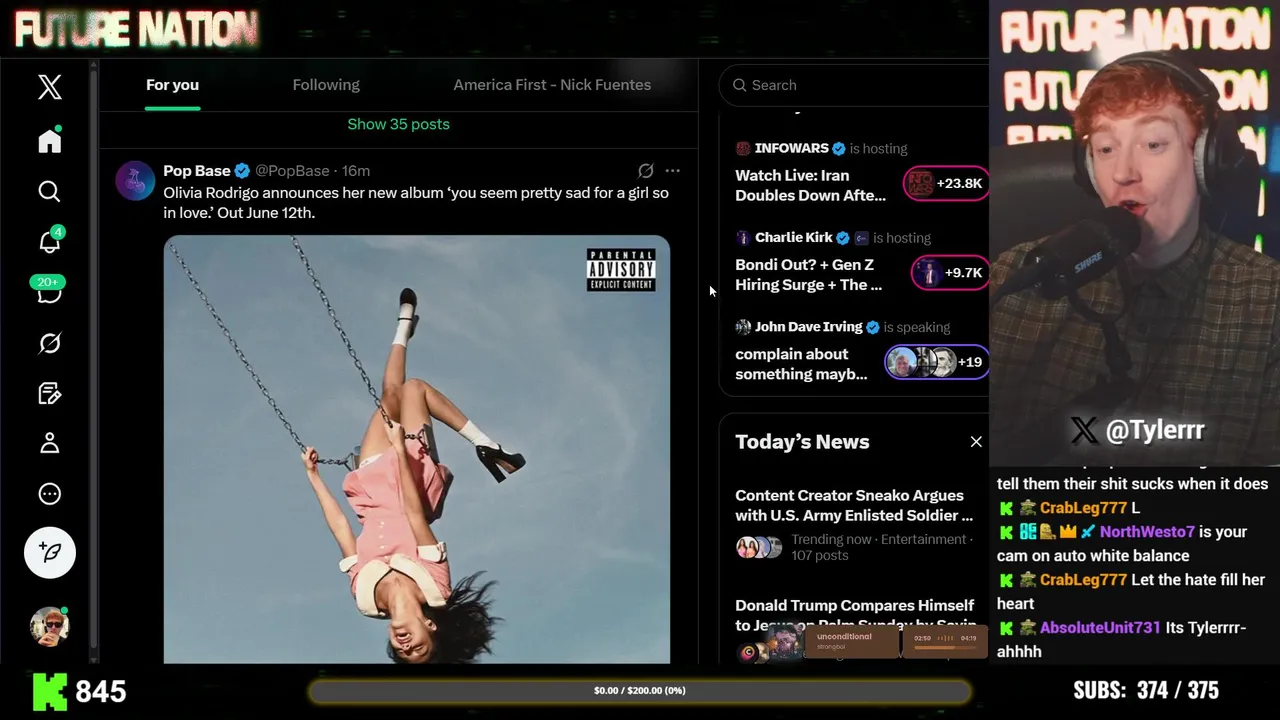Image resolution: width=1280 pixels, height=720 pixels.
Task: Click John Dave Irving +19 listeners pill
Action: coord(937,362)
